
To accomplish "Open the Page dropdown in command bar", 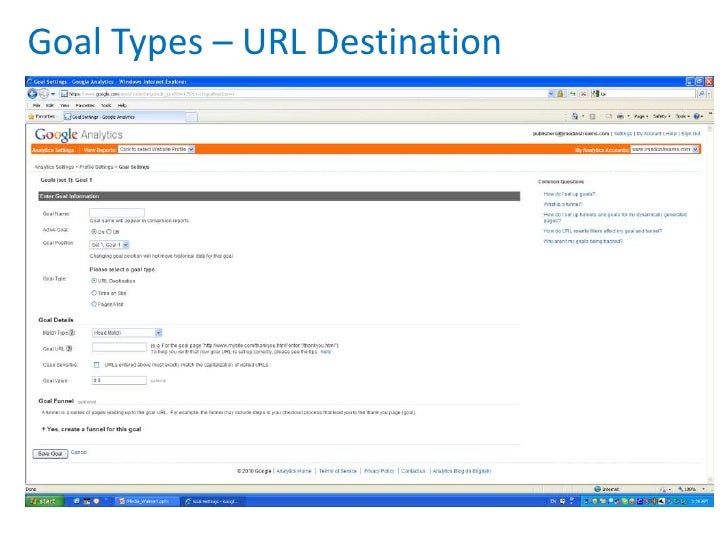I will pos(641,116).
